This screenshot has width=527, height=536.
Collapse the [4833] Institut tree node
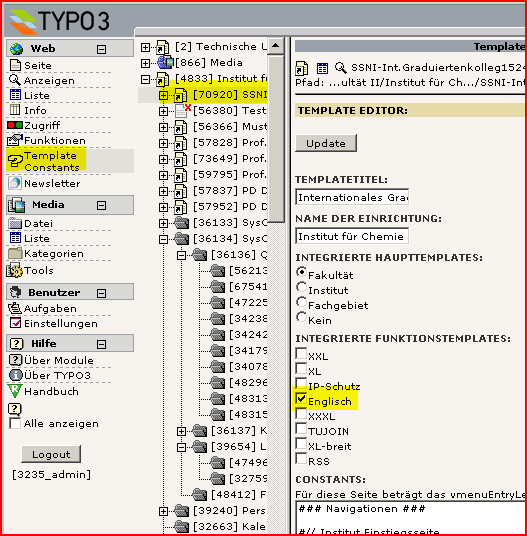click(x=146, y=79)
